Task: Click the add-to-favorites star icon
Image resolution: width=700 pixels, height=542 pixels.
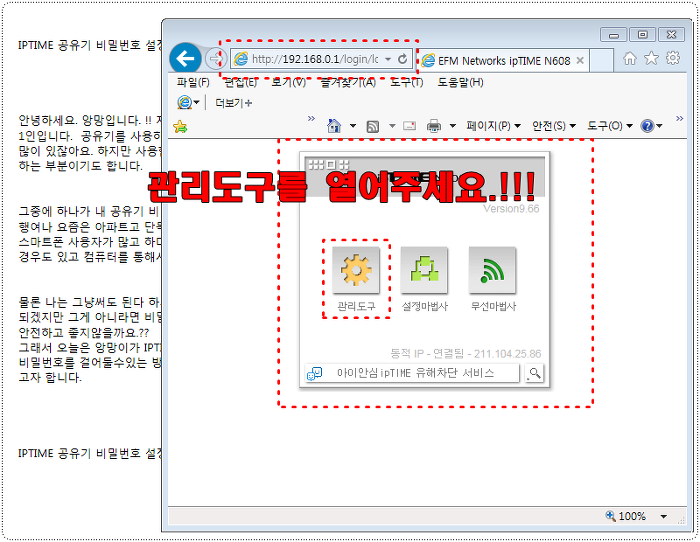Action: pos(180,127)
